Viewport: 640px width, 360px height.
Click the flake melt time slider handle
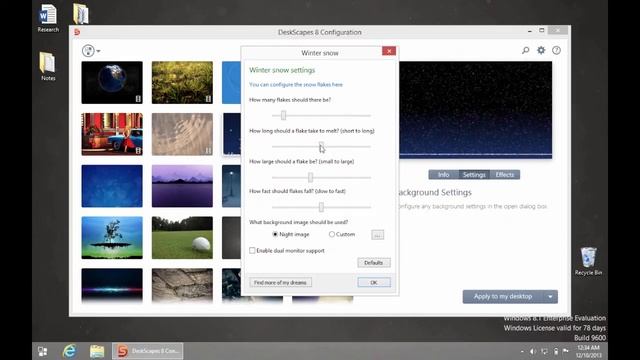point(321,146)
